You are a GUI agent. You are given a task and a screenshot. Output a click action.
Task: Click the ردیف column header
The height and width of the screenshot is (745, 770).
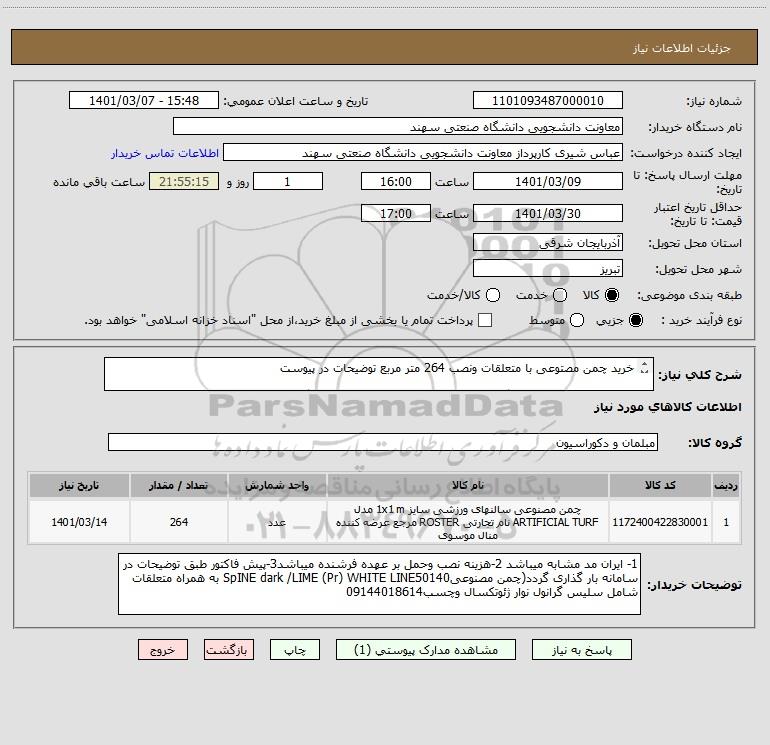726,485
